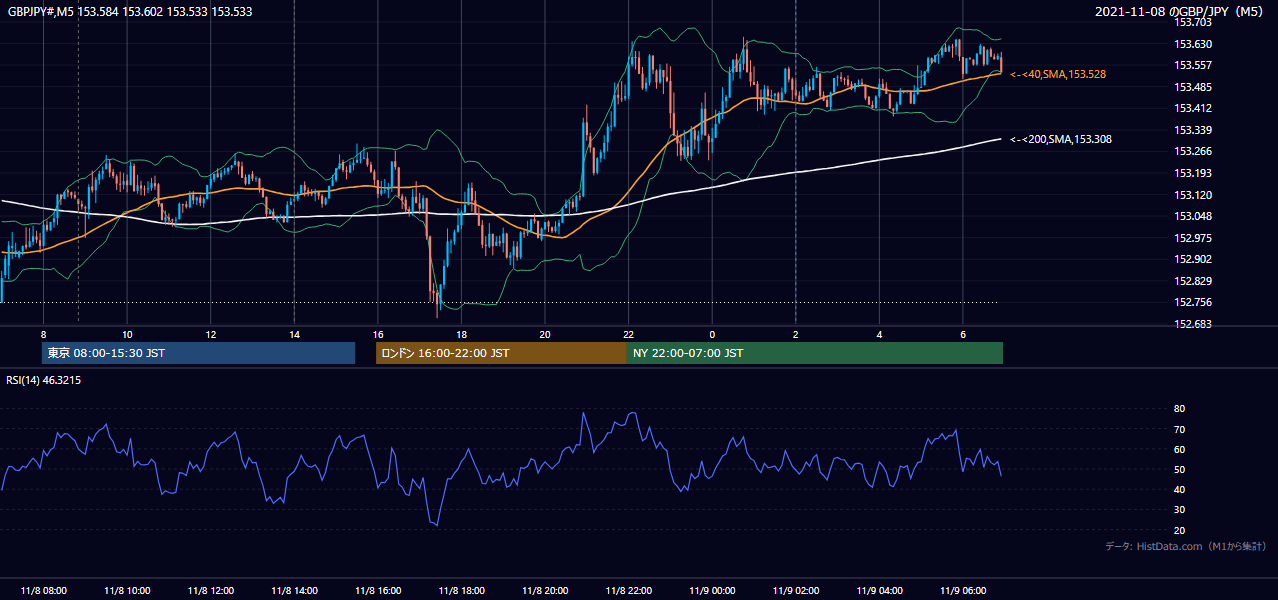
Task: Click the データ: HistData.com source credit
Action: tap(1186, 546)
